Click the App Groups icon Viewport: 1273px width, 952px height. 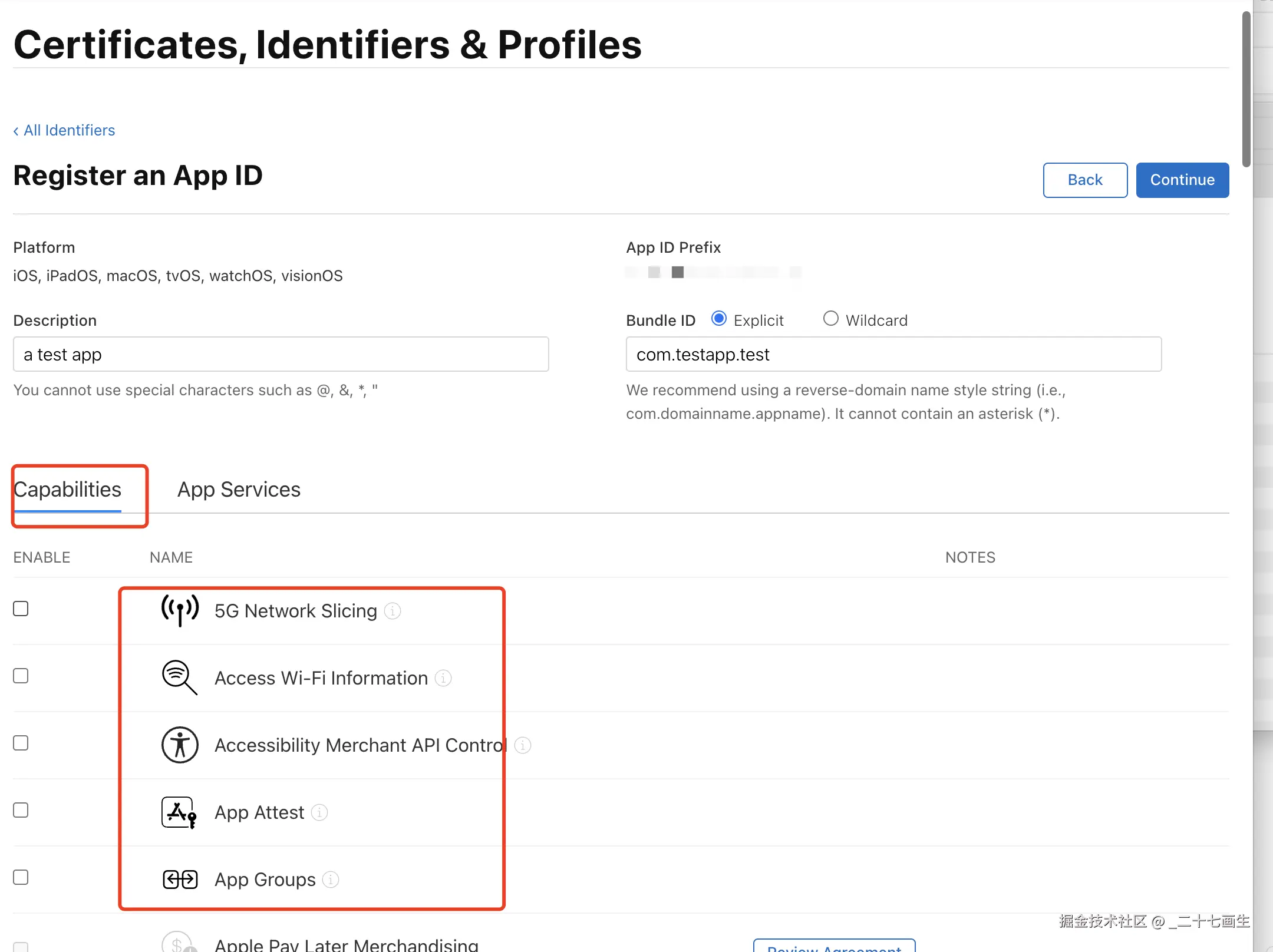(180, 880)
